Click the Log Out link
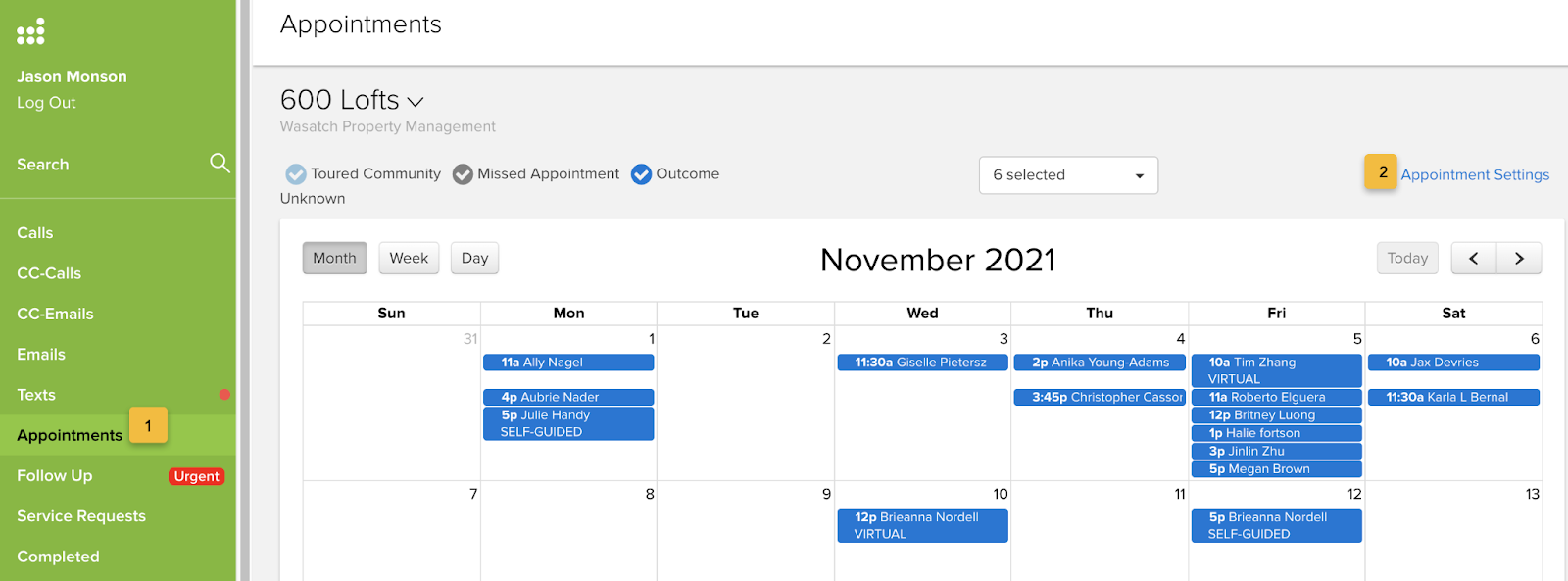Image resolution: width=1568 pixels, height=581 pixels. click(46, 103)
